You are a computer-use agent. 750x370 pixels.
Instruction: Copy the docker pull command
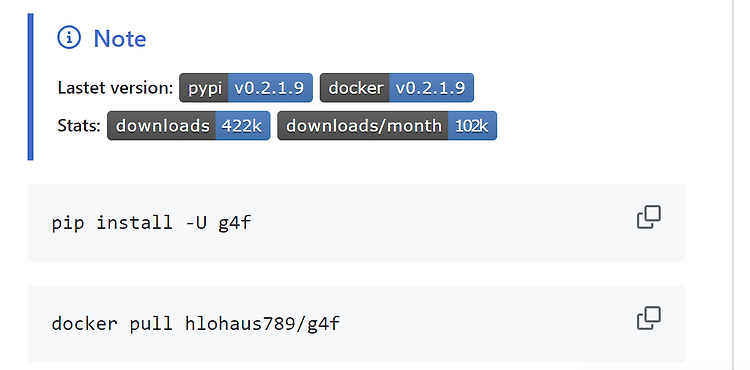pos(649,318)
